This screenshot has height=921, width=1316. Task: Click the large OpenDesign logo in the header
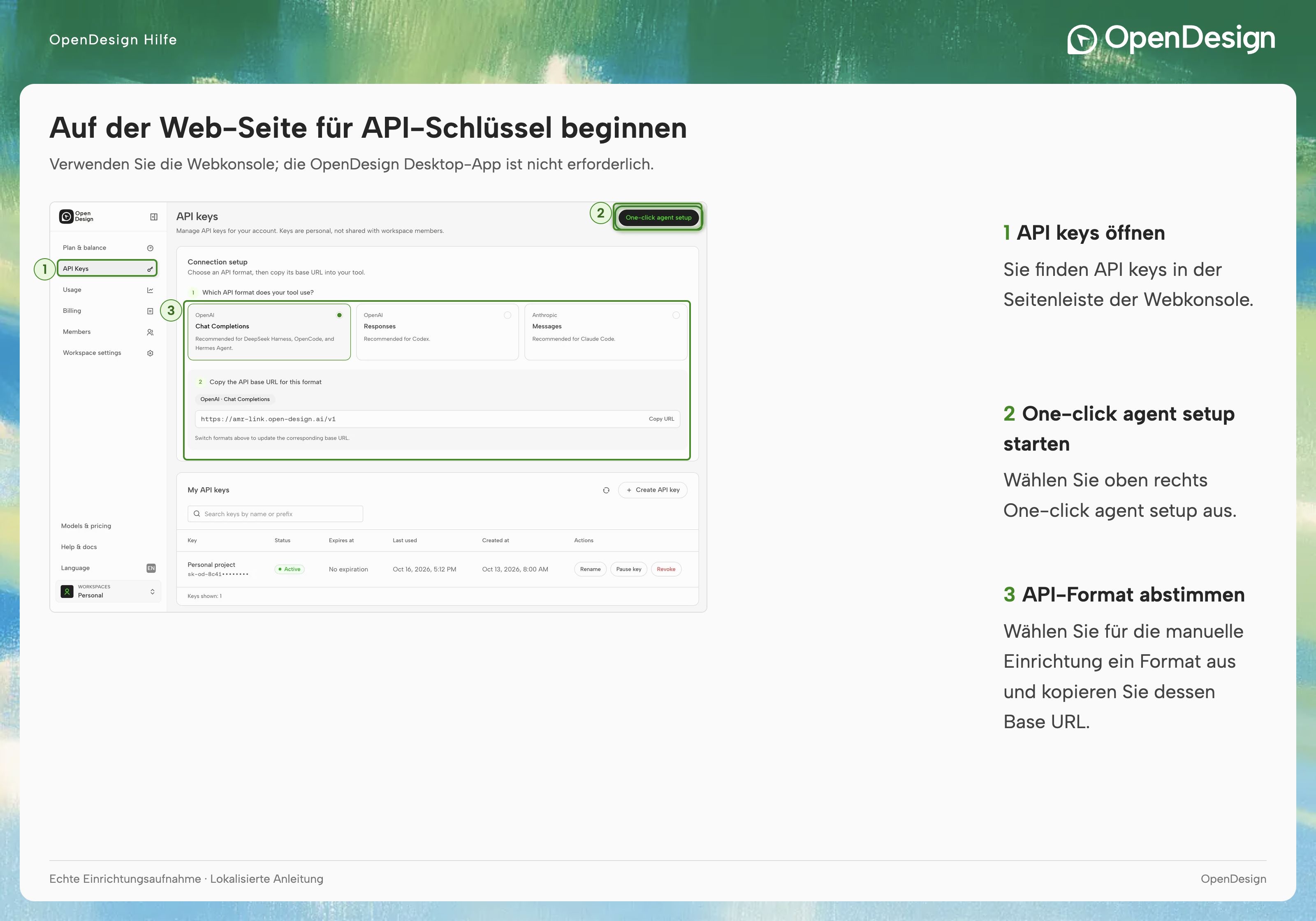pos(1171,39)
